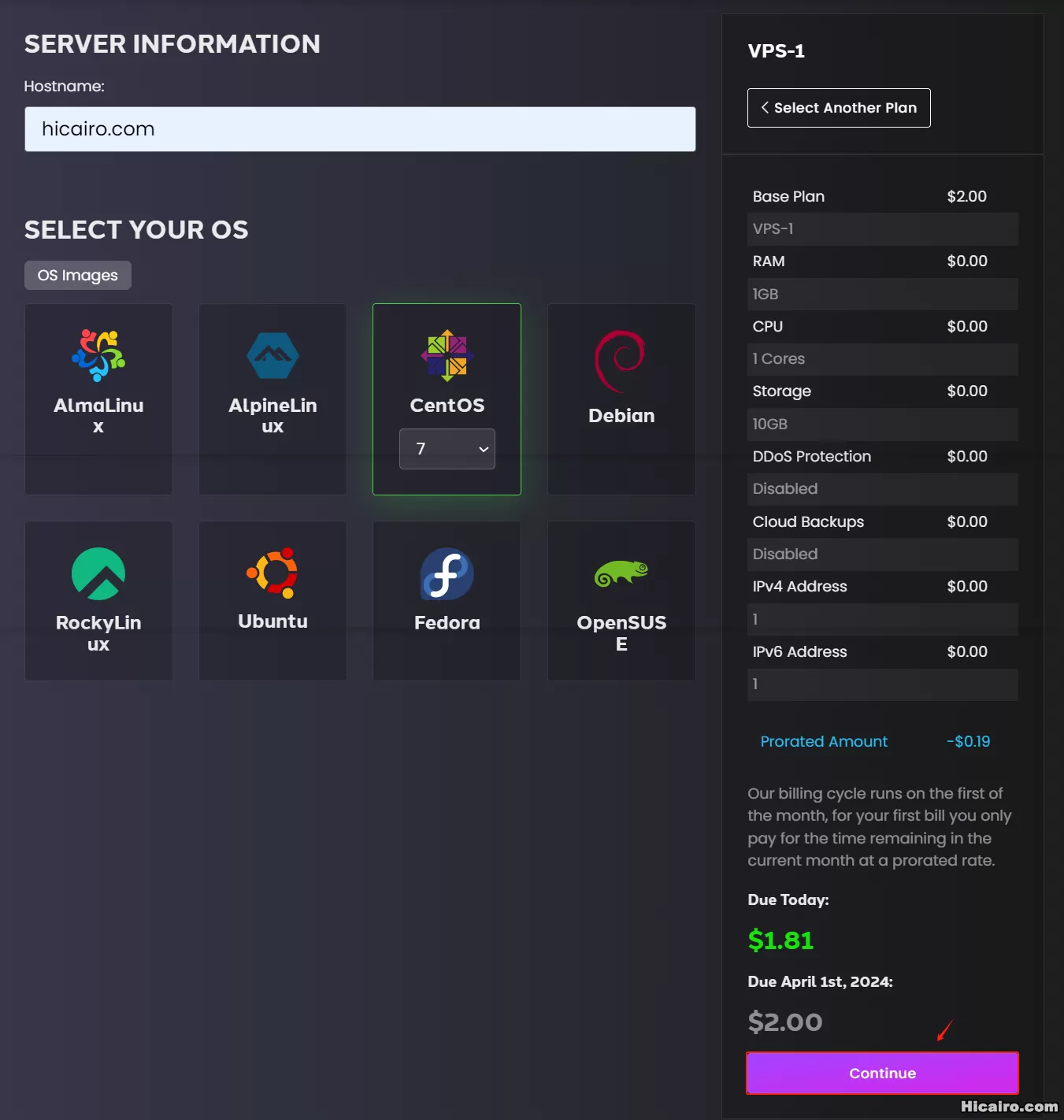Screen dimensions: 1064x1120
Task: Click the IPv4 Address label
Action: pyautogui.click(x=799, y=587)
